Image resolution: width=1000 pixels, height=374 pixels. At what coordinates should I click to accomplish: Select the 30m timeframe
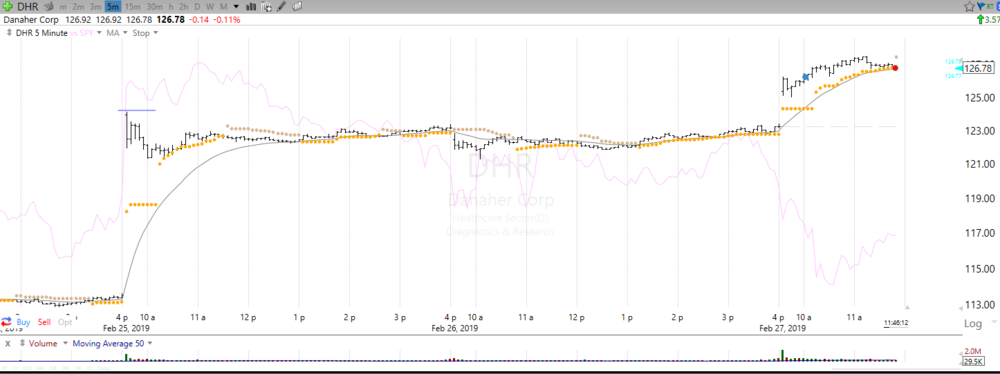pos(155,7)
